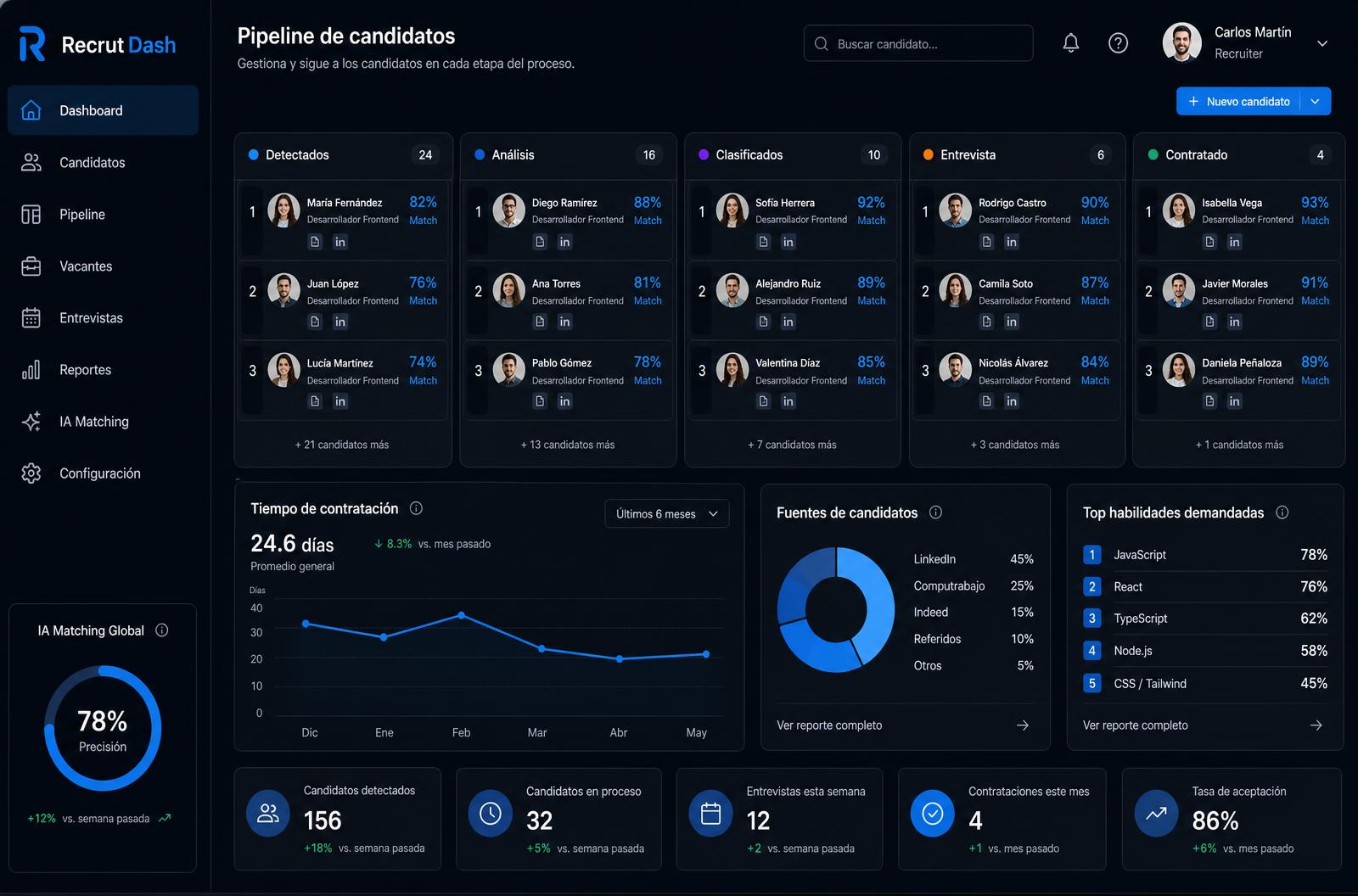Open Juan López's LinkedIn icon
This screenshot has width=1358, height=896.
coord(340,322)
